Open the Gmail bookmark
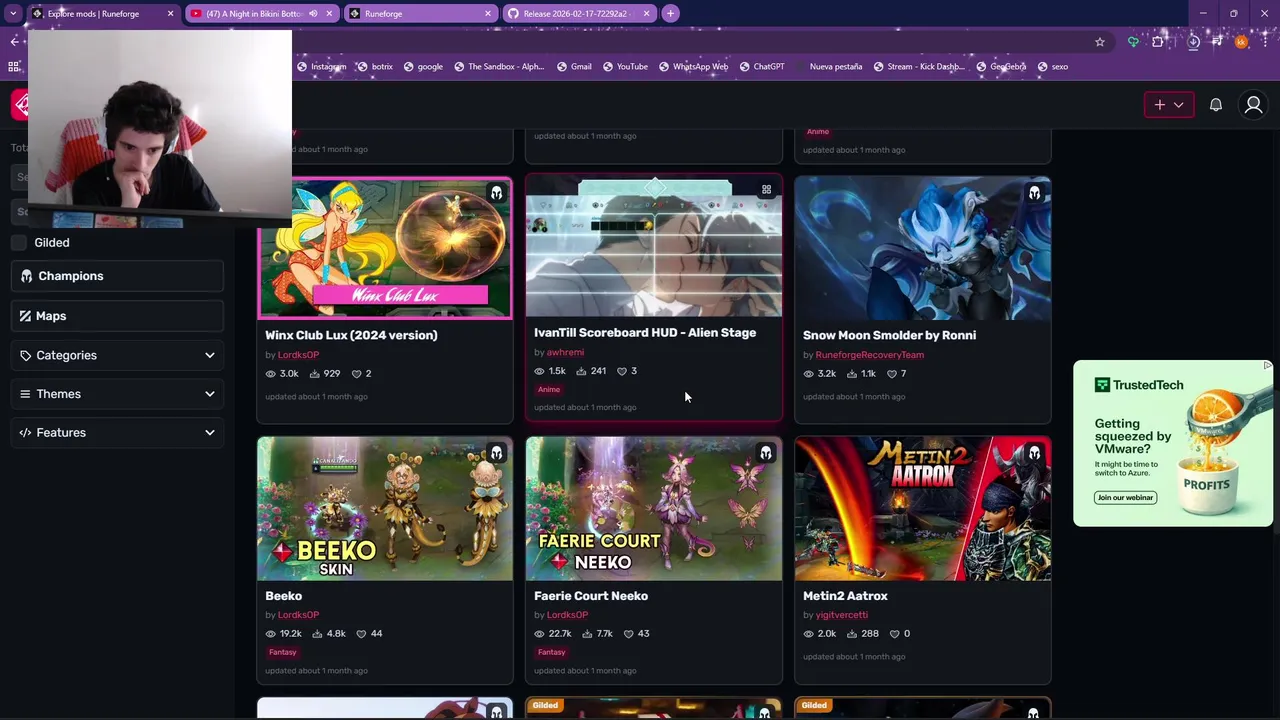Image resolution: width=1280 pixels, height=720 pixels. (574, 67)
